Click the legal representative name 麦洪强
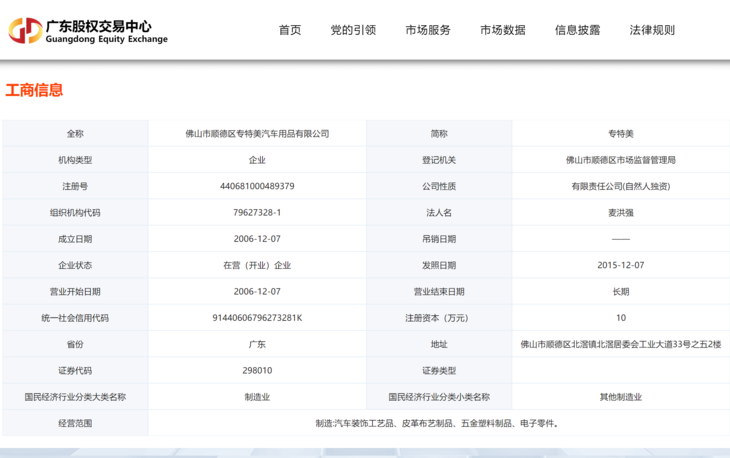Image resolution: width=730 pixels, height=458 pixels. [x=620, y=213]
